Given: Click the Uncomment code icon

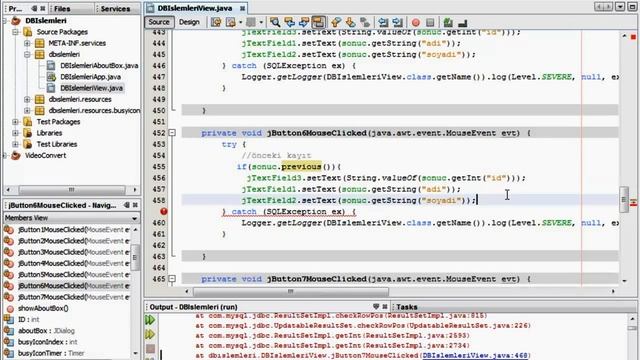Looking at the screenshot, I should 462,22.
